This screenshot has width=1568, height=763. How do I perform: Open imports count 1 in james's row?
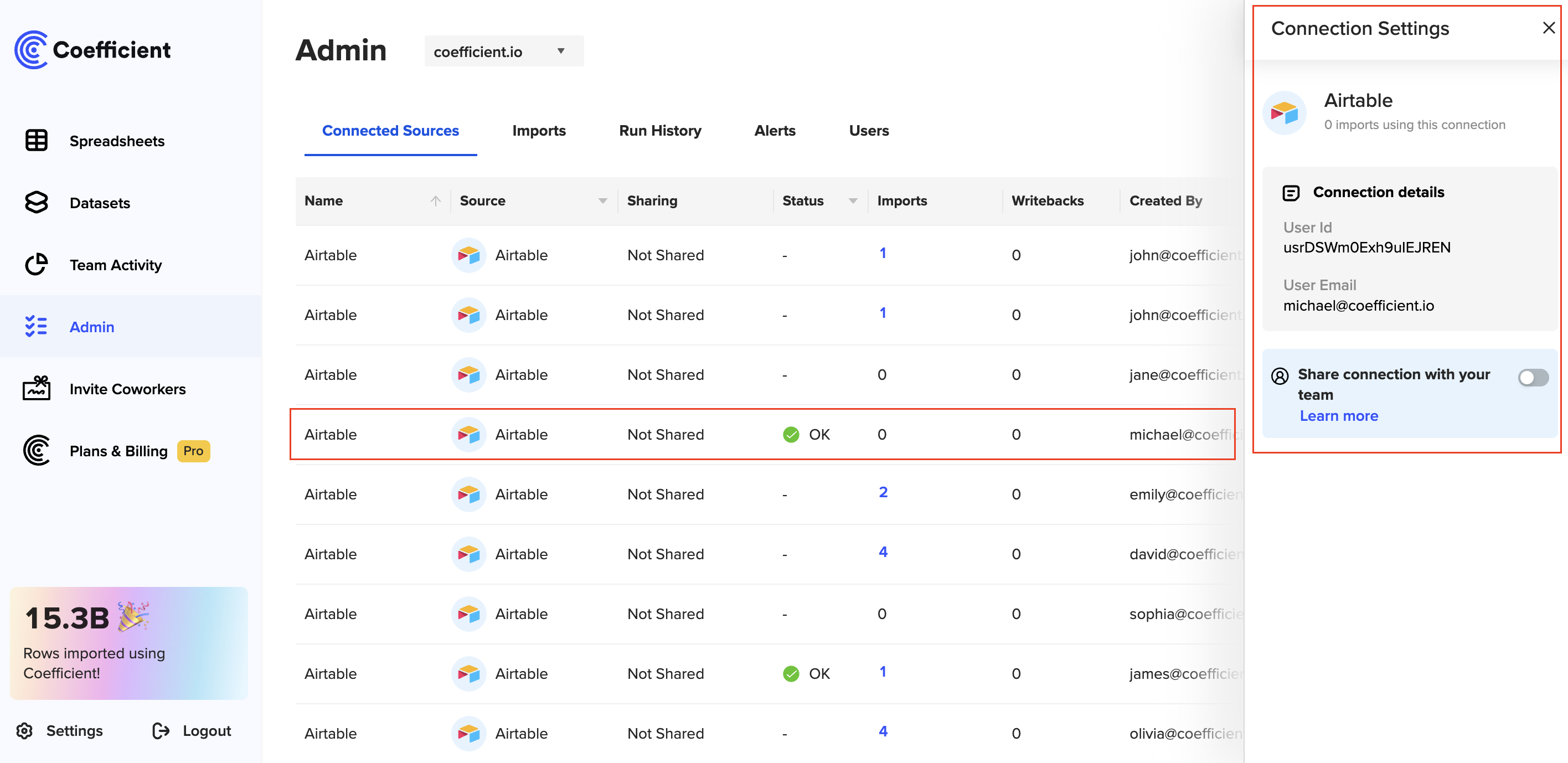pos(883,672)
